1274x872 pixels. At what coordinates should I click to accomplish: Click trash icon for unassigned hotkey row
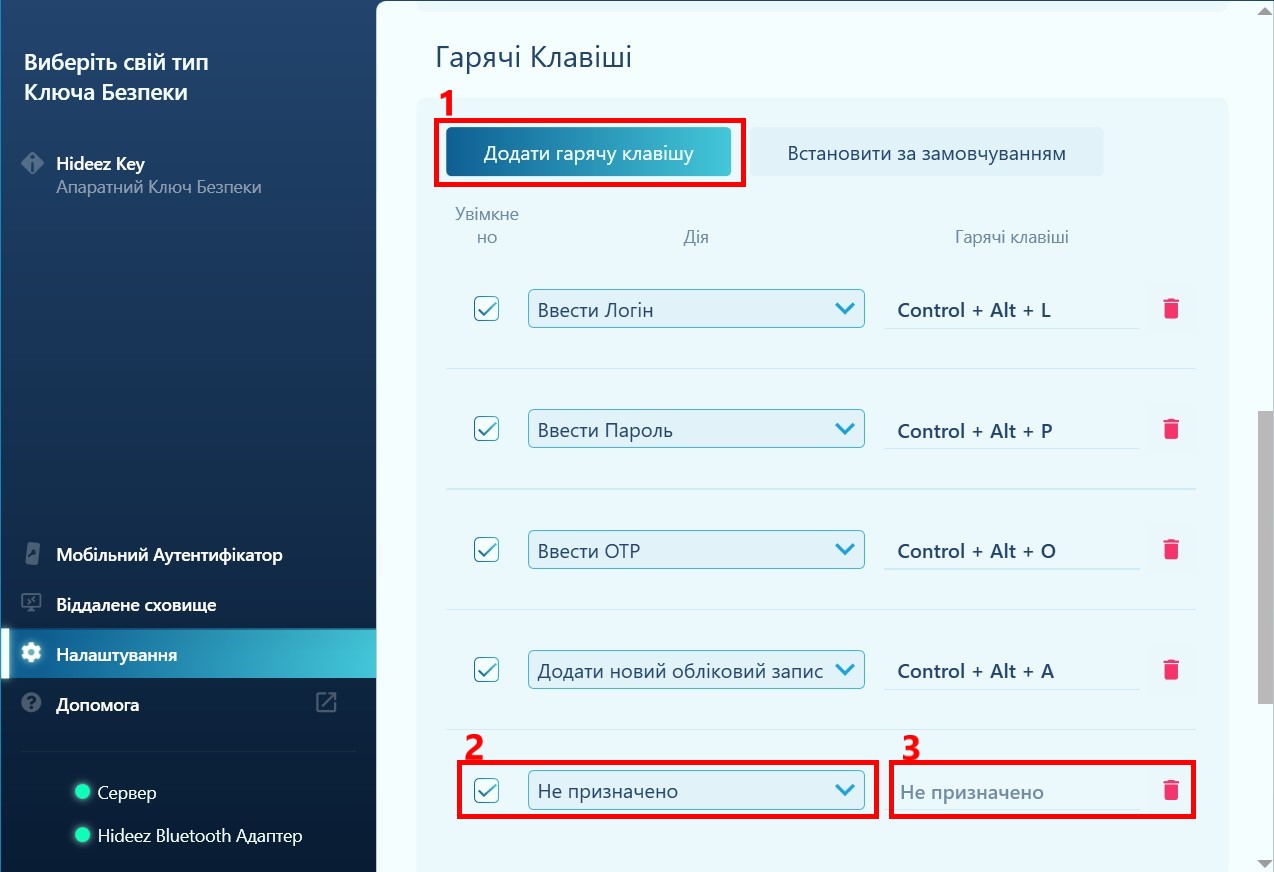point(1171,790)
